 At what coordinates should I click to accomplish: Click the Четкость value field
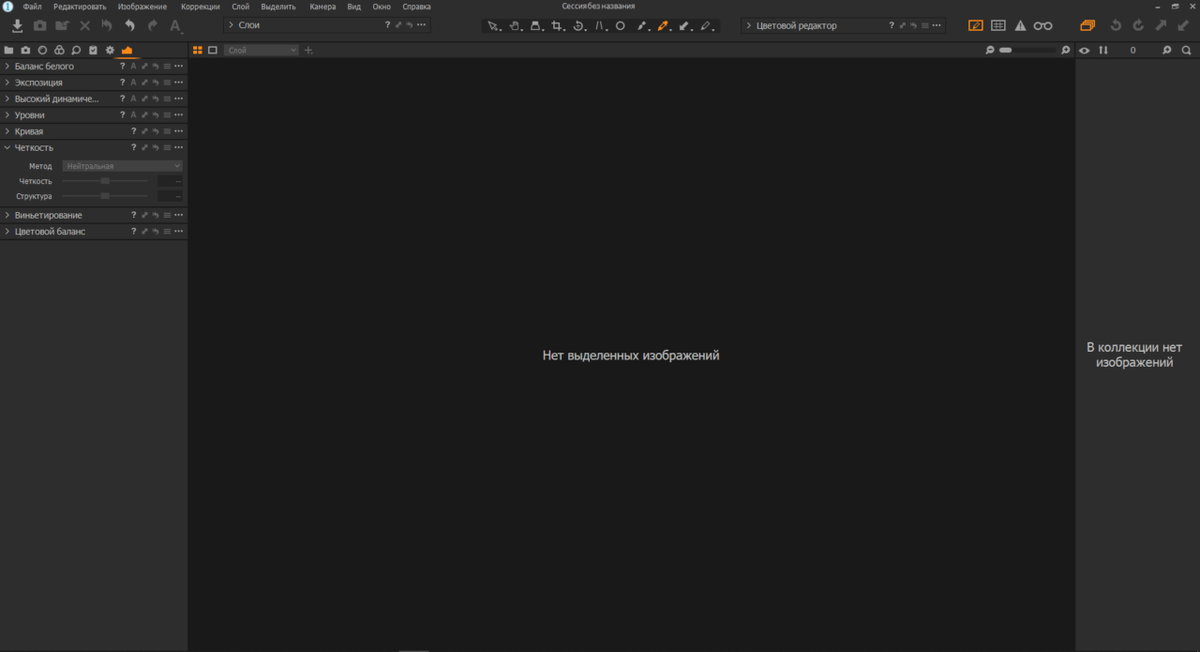pyautogui.click(x=170, y=181)
